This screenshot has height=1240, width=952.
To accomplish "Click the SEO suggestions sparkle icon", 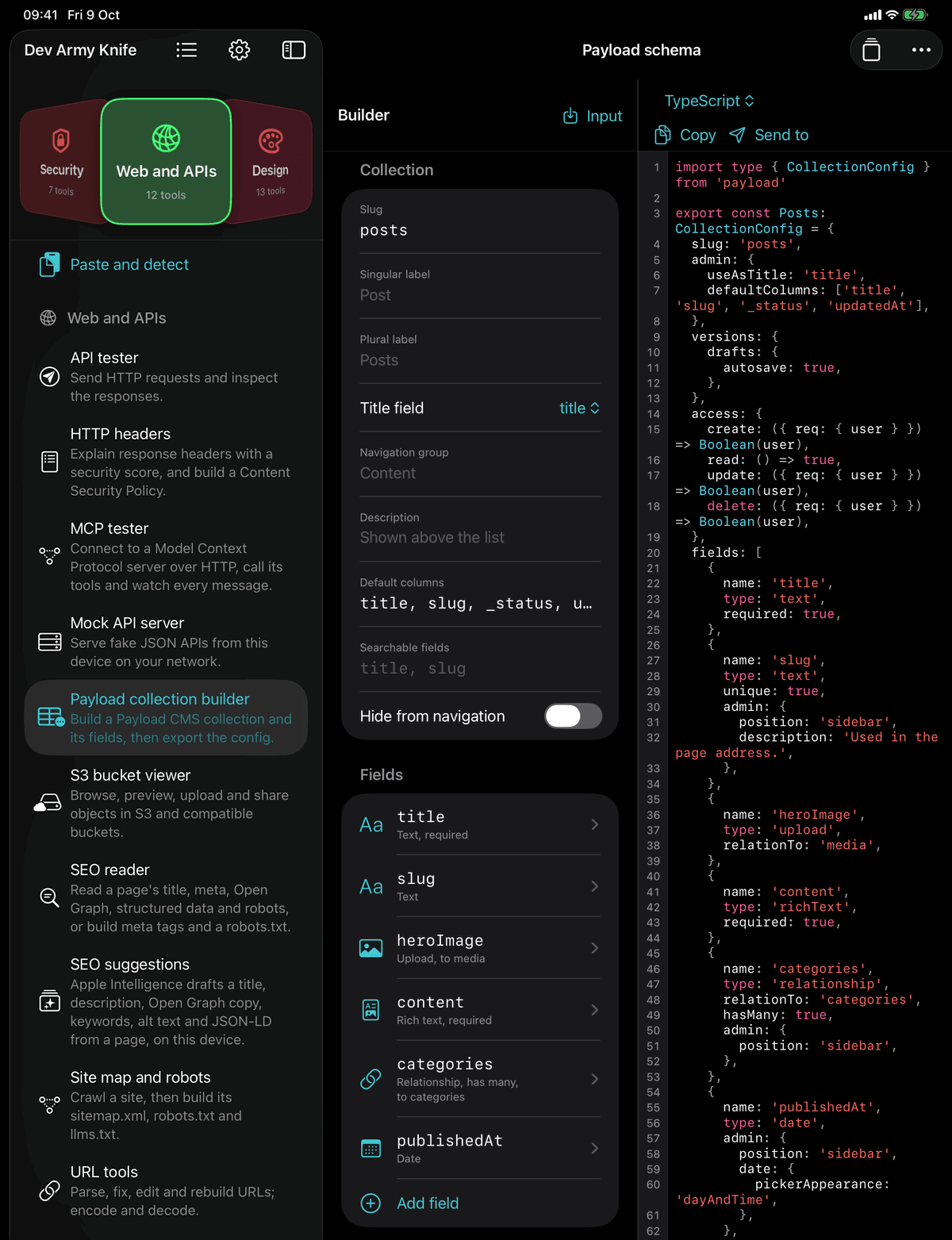I will 49,1001.
